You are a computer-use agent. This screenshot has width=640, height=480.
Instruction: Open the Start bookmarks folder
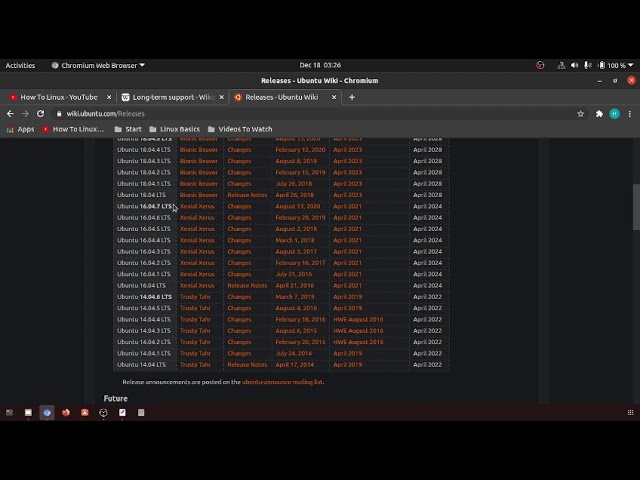128,129
